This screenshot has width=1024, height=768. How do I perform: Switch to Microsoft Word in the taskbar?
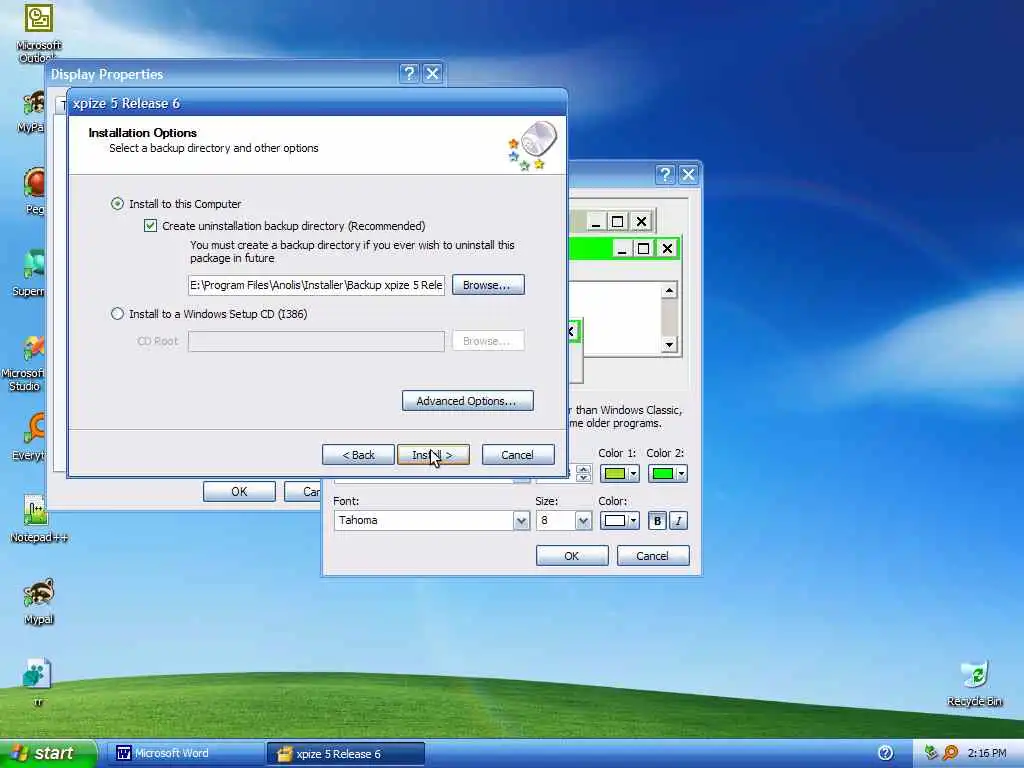(x=185, y=754)
